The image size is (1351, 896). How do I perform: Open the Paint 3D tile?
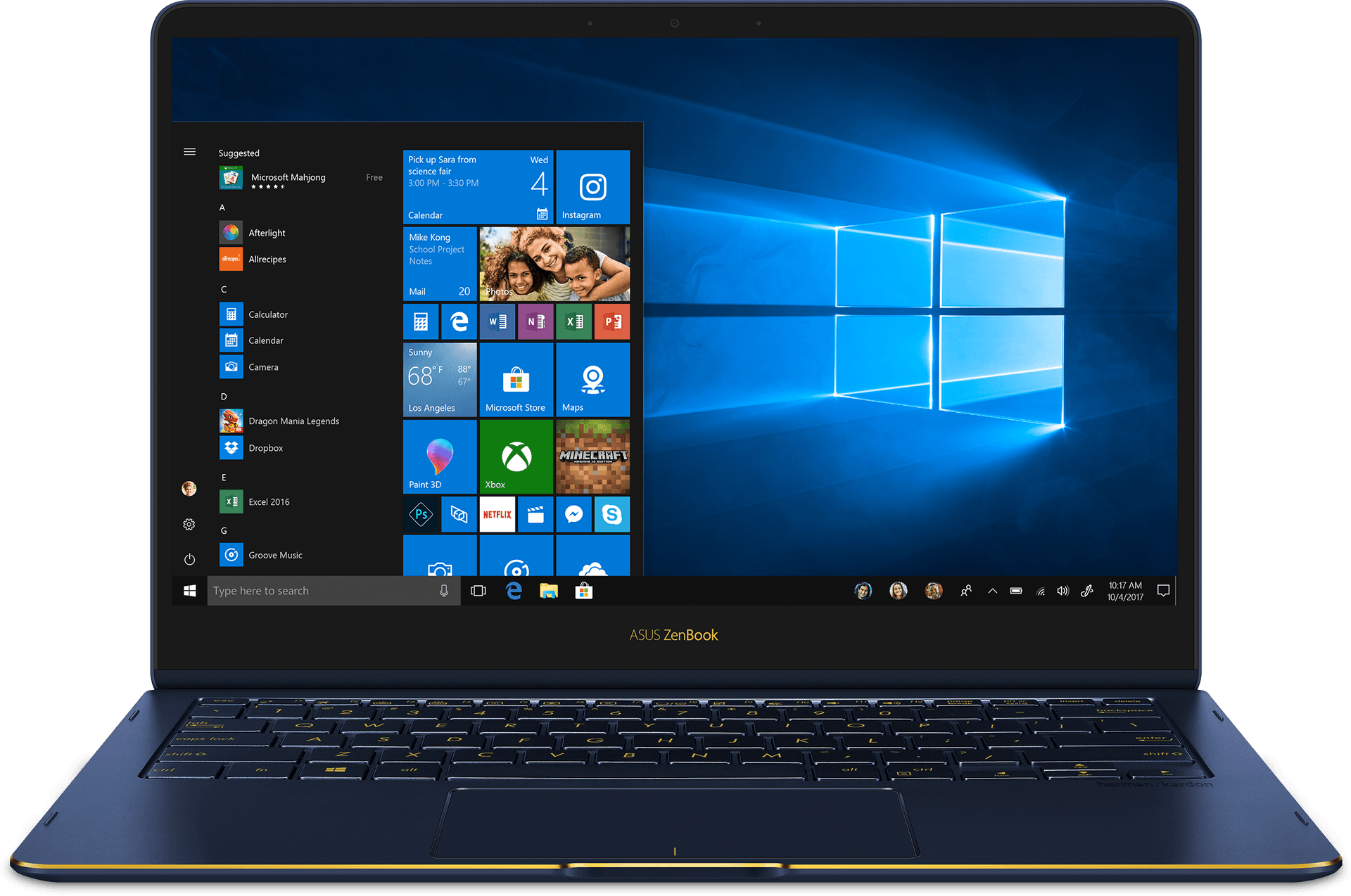click(x=440, y=456)
